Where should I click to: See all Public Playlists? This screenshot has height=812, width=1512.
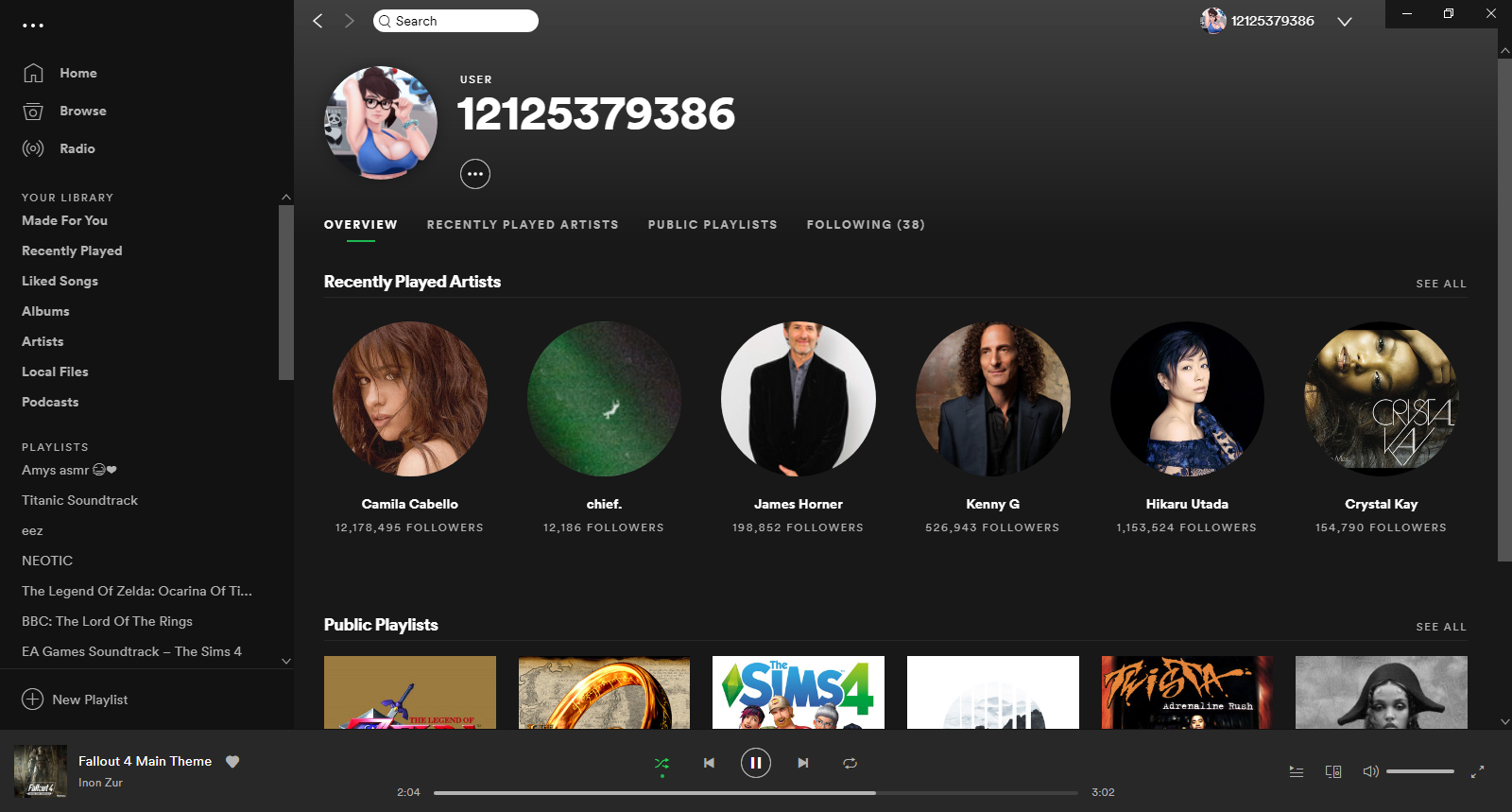1441,627
